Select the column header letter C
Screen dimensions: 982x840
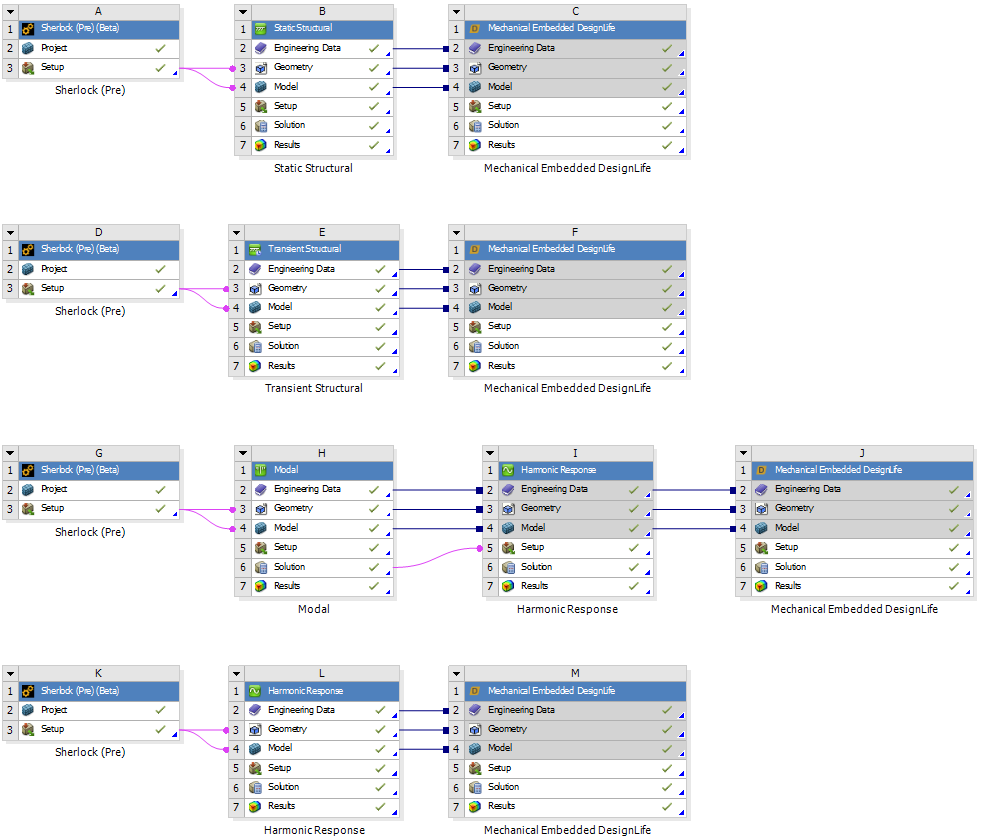576,12
